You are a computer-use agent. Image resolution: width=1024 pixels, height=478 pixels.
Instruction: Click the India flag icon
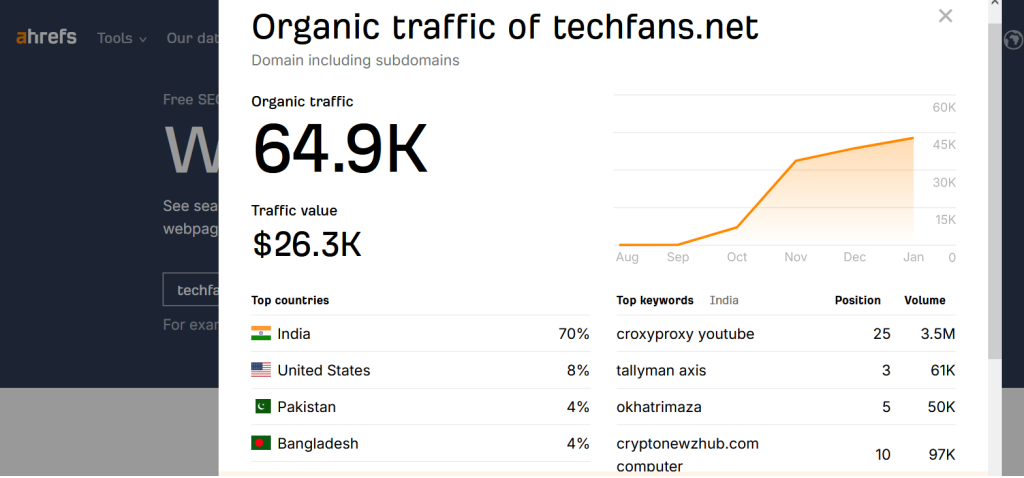point(261,334)
